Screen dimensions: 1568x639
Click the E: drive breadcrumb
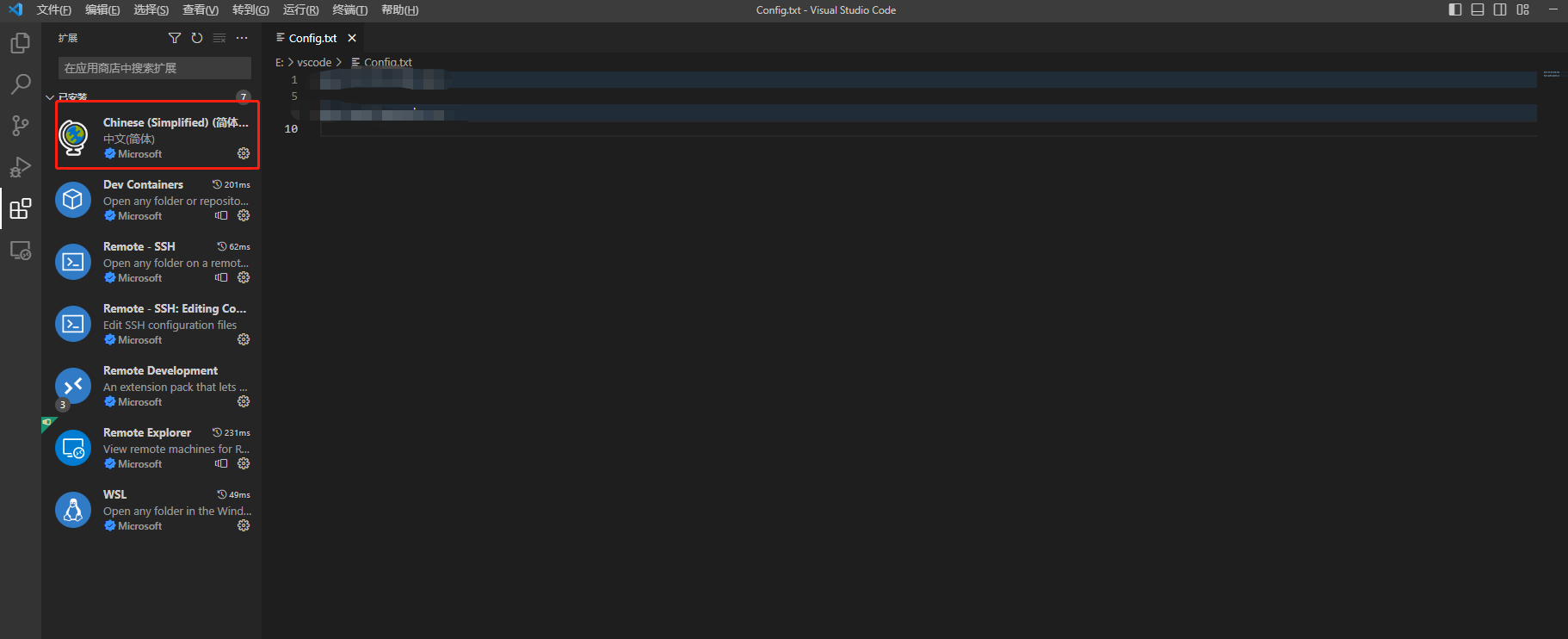point(280,62)
